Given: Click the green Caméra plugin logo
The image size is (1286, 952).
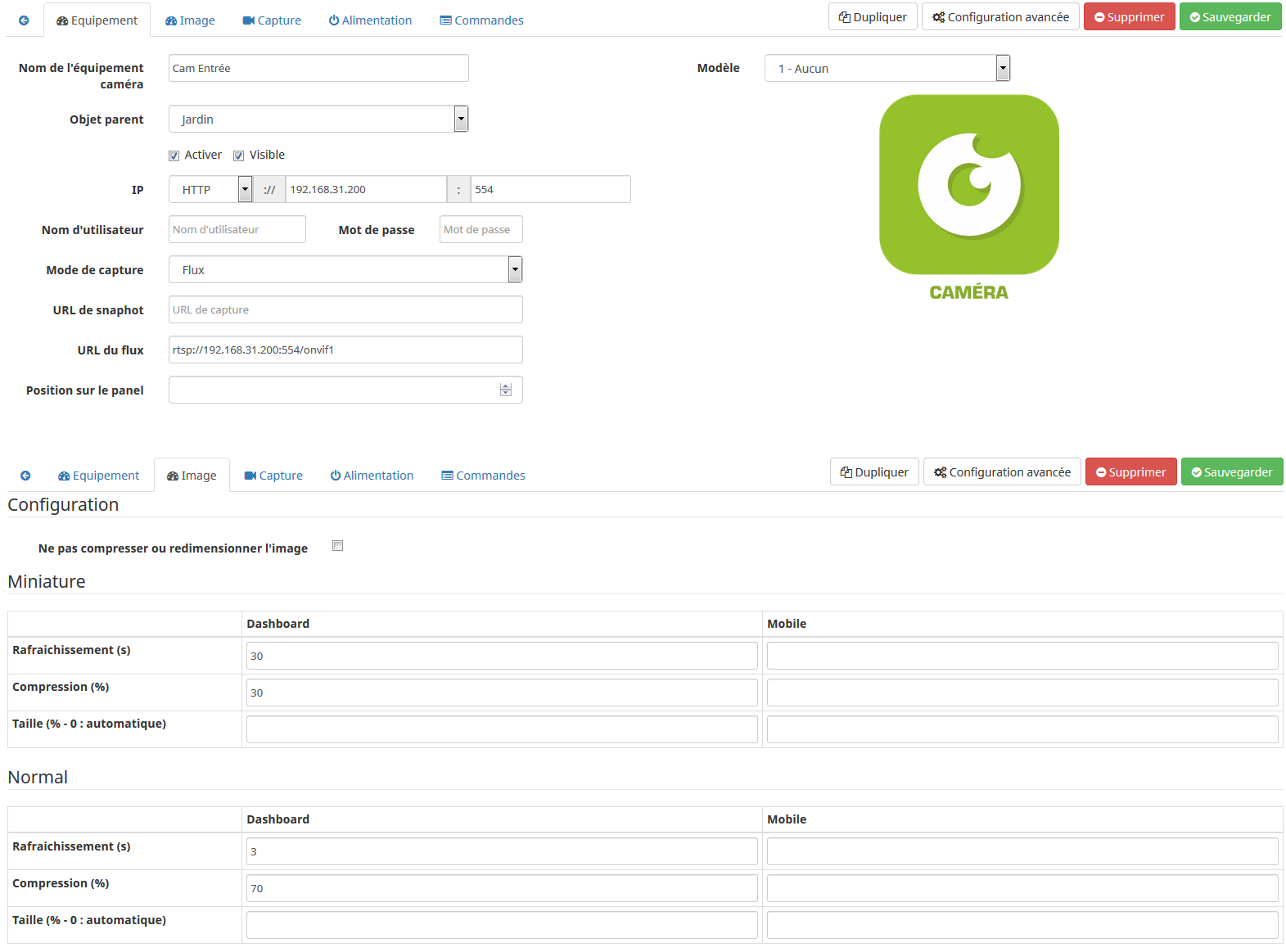Looking at the screenshot, I should pyautogui.click(x=969, y=198).
